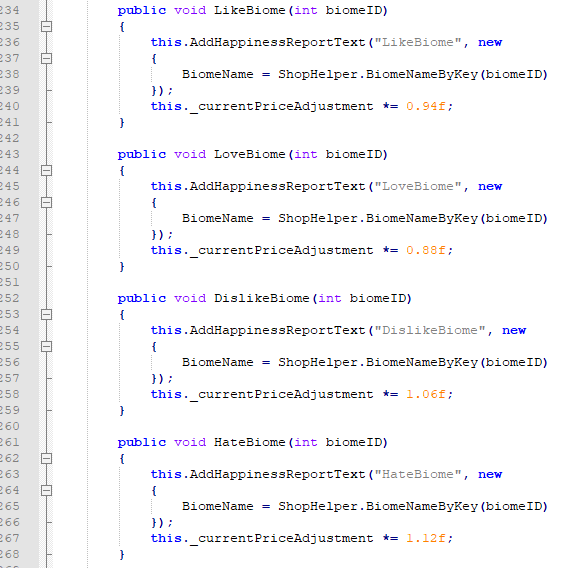Click the LoveBiome method name declaration
The width and height of the screenshot is (575, 568).
pyautogui.click(x=249, y=154)
